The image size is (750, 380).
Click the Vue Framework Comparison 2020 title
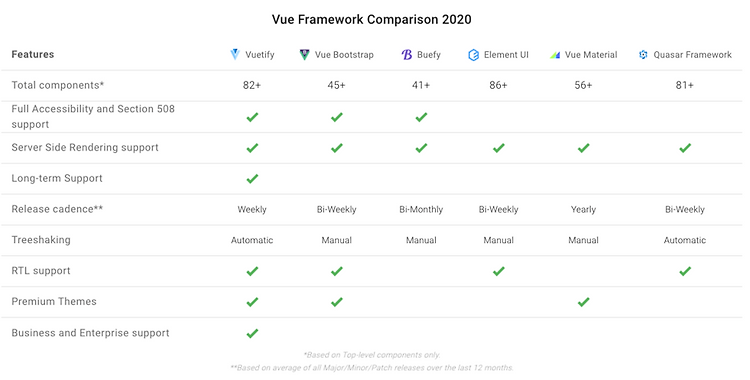click(x=372, y=20)
